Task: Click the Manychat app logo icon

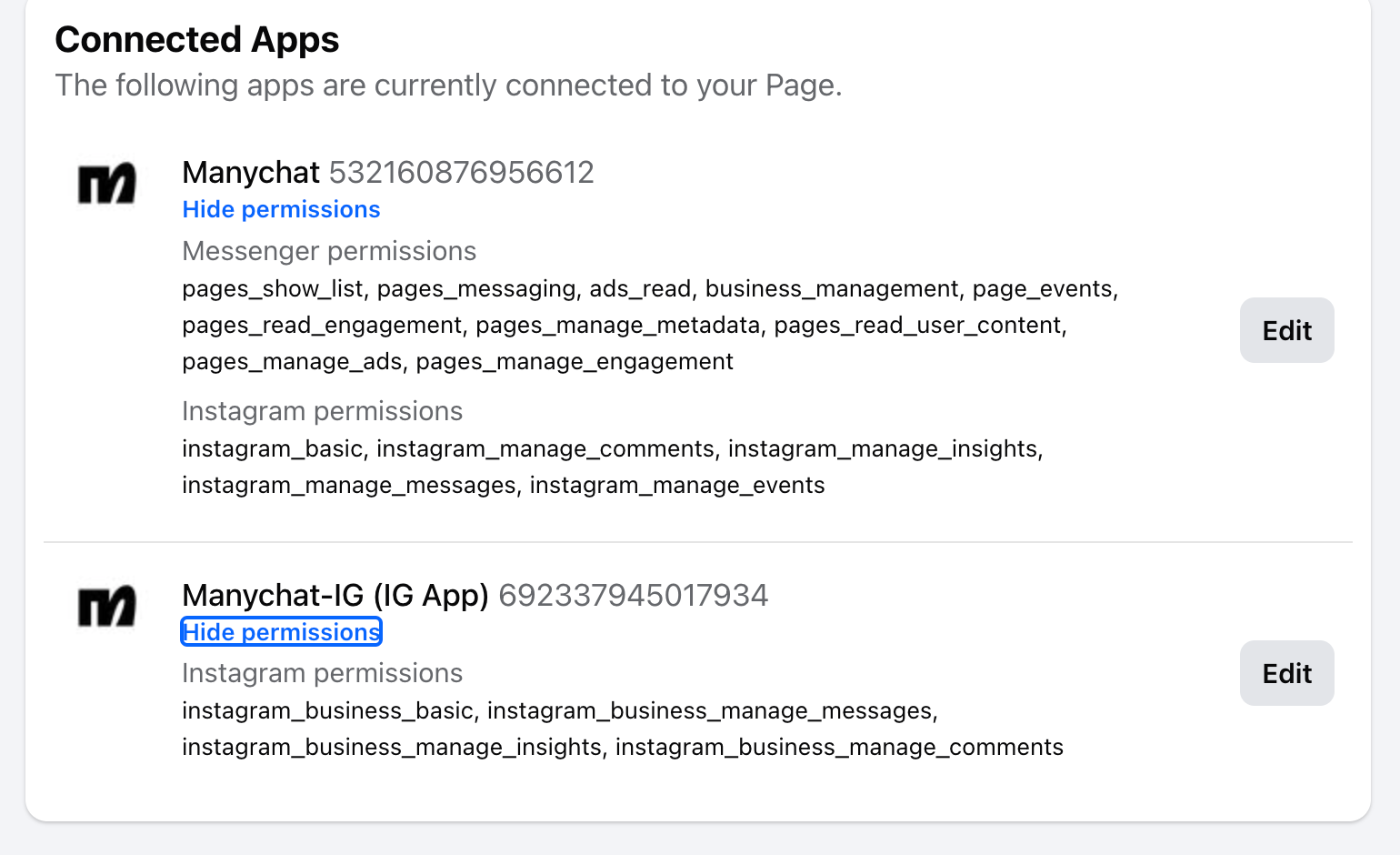Action: coord(107,184)
